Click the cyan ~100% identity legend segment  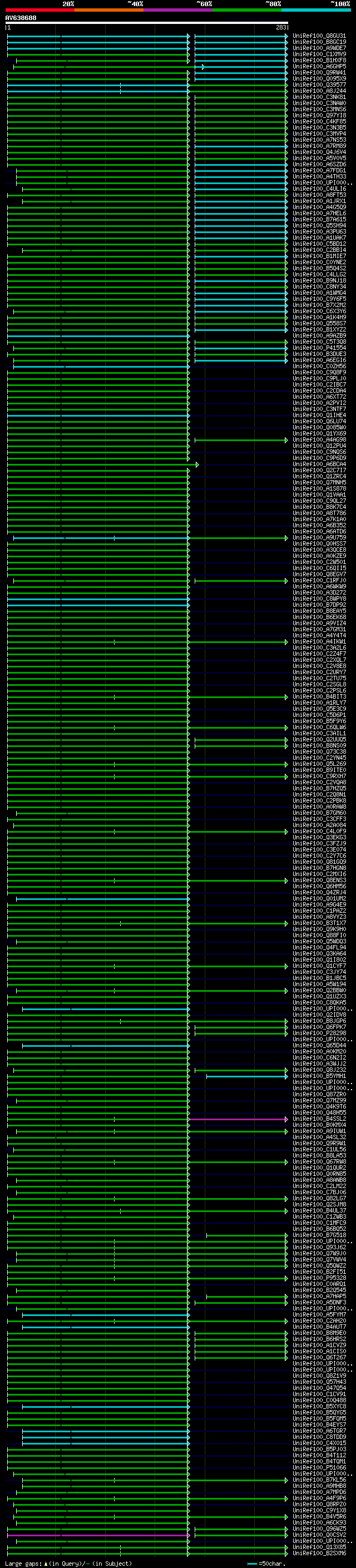click(316, 10)
